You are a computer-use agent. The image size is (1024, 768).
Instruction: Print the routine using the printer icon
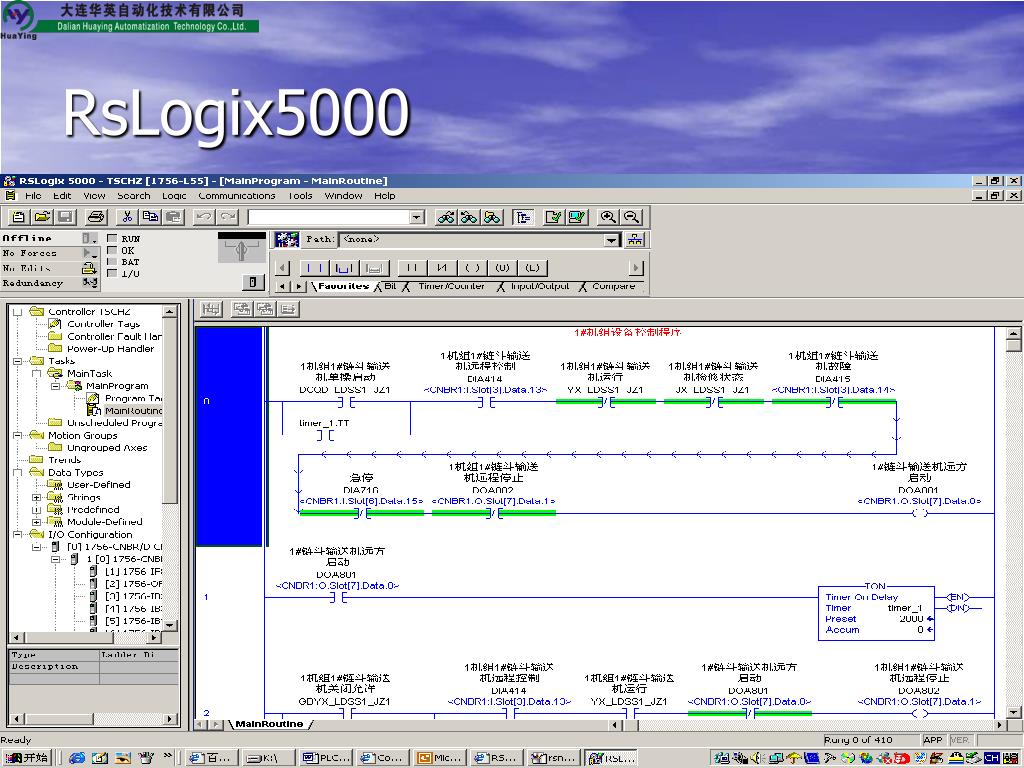(x=96, y=217)
